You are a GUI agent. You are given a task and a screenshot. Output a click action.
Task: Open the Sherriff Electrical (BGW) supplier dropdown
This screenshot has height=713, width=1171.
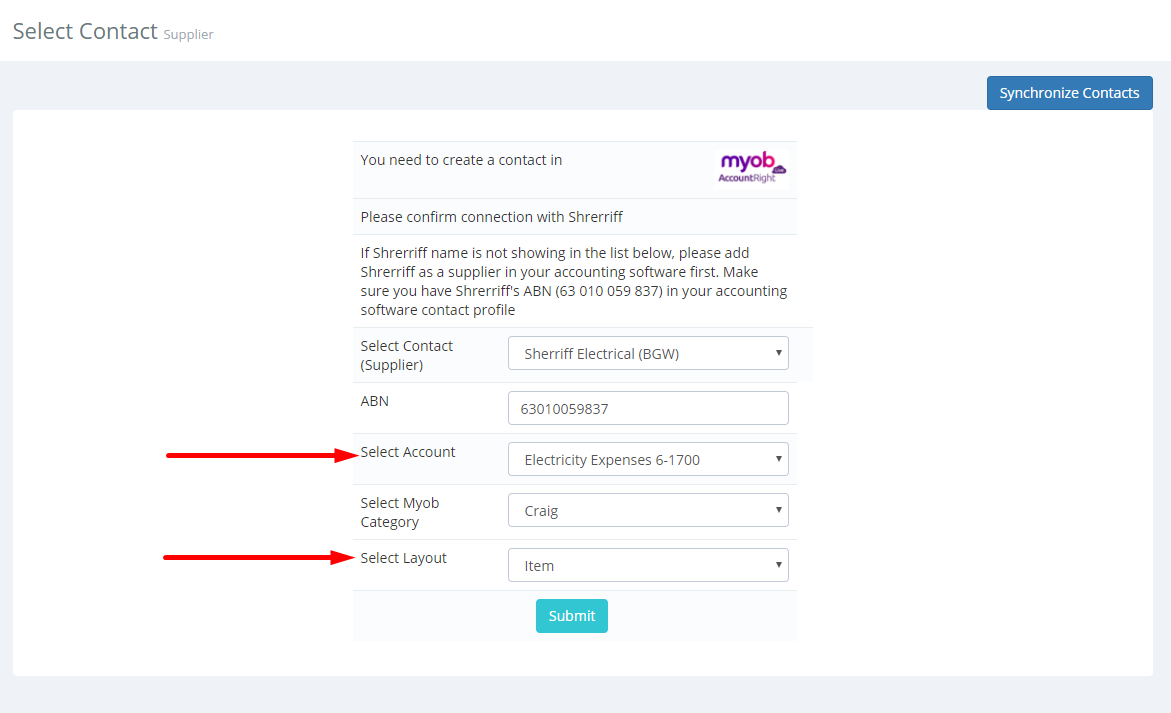(647, 353)
